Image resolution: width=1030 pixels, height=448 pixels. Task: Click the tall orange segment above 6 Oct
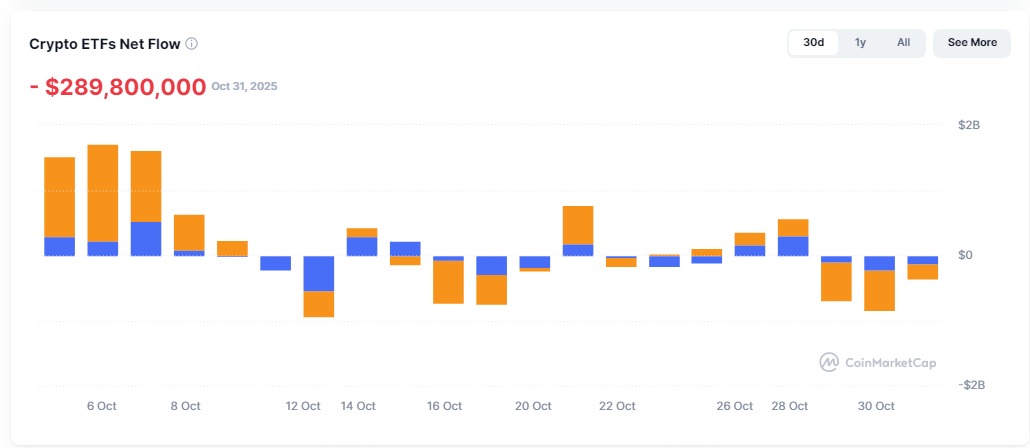pos(103,193)
